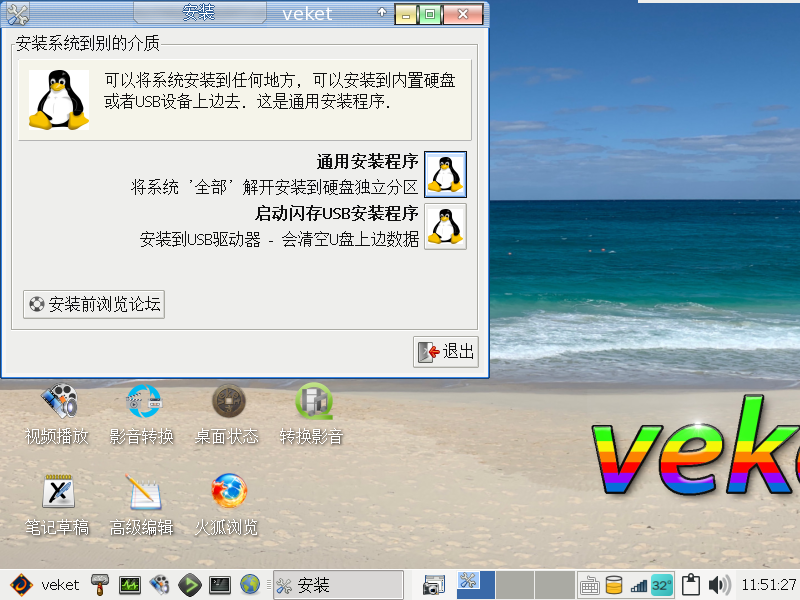Open the 高级编辑 desktop icon
Screen dimensions: 800x600
point(142,505)
